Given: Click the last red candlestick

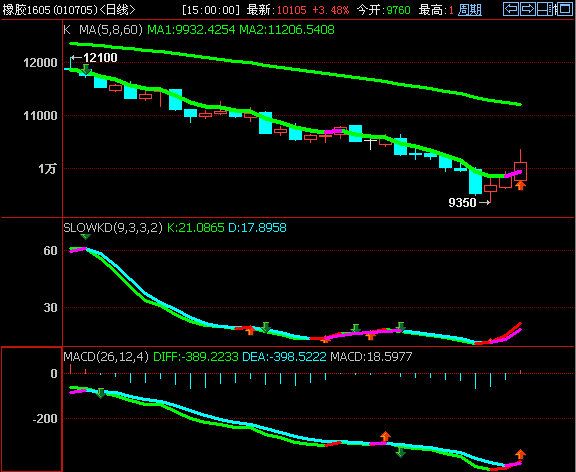Looking at the screenshot, I should coord(521,169).
